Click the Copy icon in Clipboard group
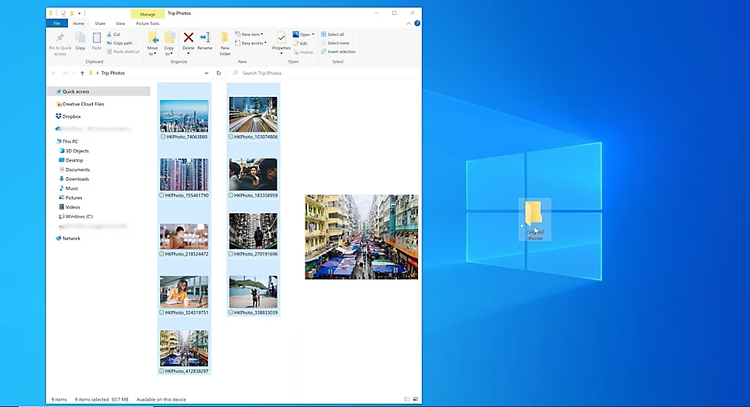 point(81,38)
